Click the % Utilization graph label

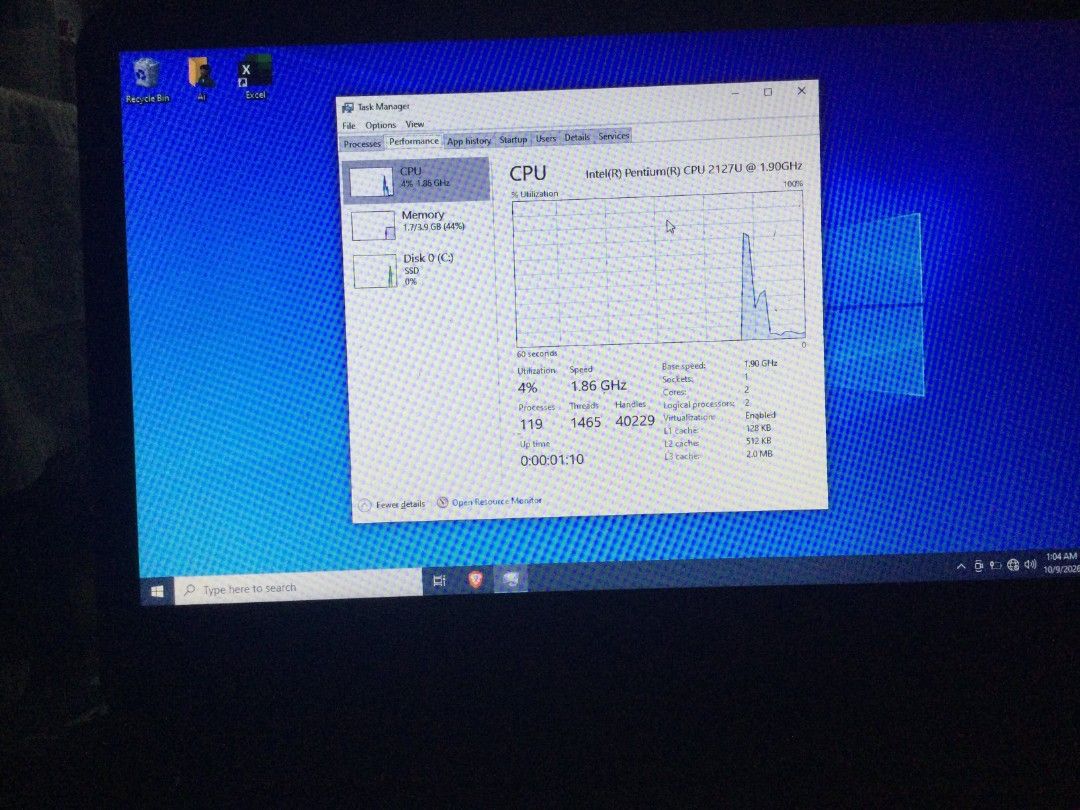coord(534,194)
